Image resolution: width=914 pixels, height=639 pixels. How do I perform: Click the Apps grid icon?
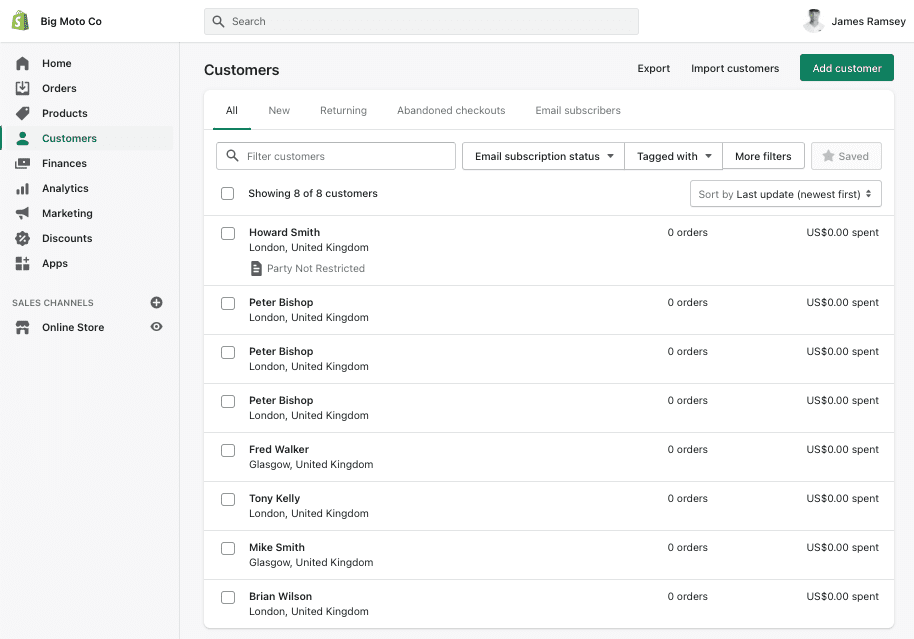22,264
